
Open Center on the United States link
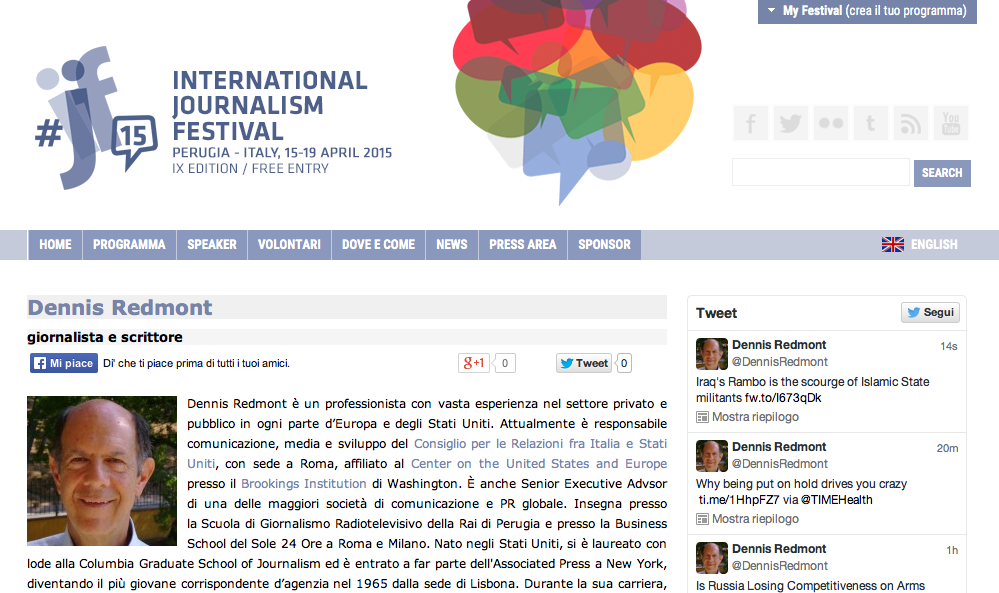point(539,464)
